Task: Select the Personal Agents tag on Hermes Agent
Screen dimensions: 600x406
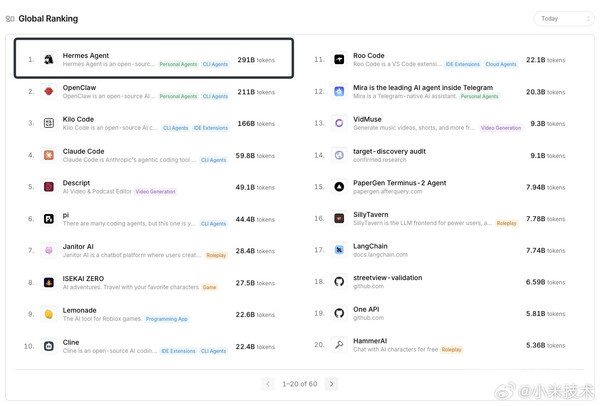Action: pos(178,64)
